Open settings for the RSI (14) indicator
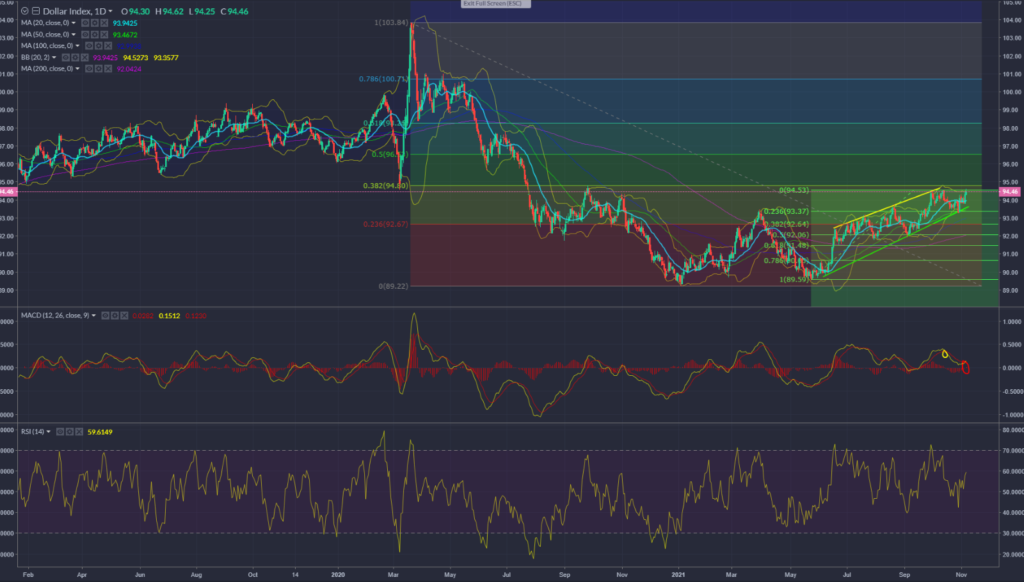The height and width of the screenshot is (582, 1024). [x=69, y=432]
